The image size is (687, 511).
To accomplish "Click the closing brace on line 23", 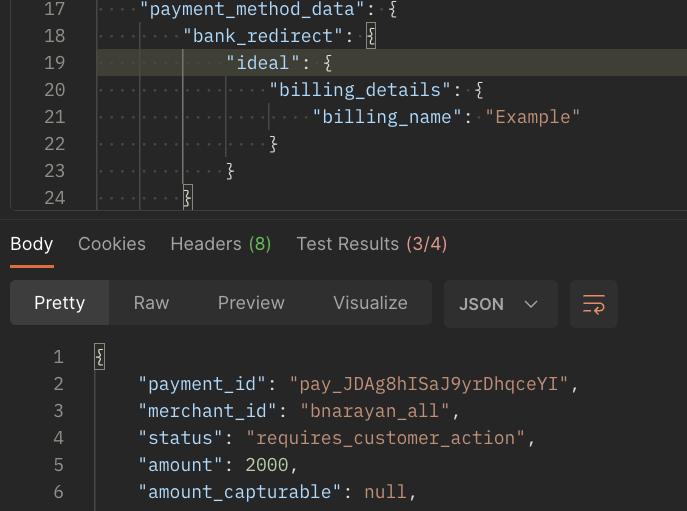I will (230, 171).
